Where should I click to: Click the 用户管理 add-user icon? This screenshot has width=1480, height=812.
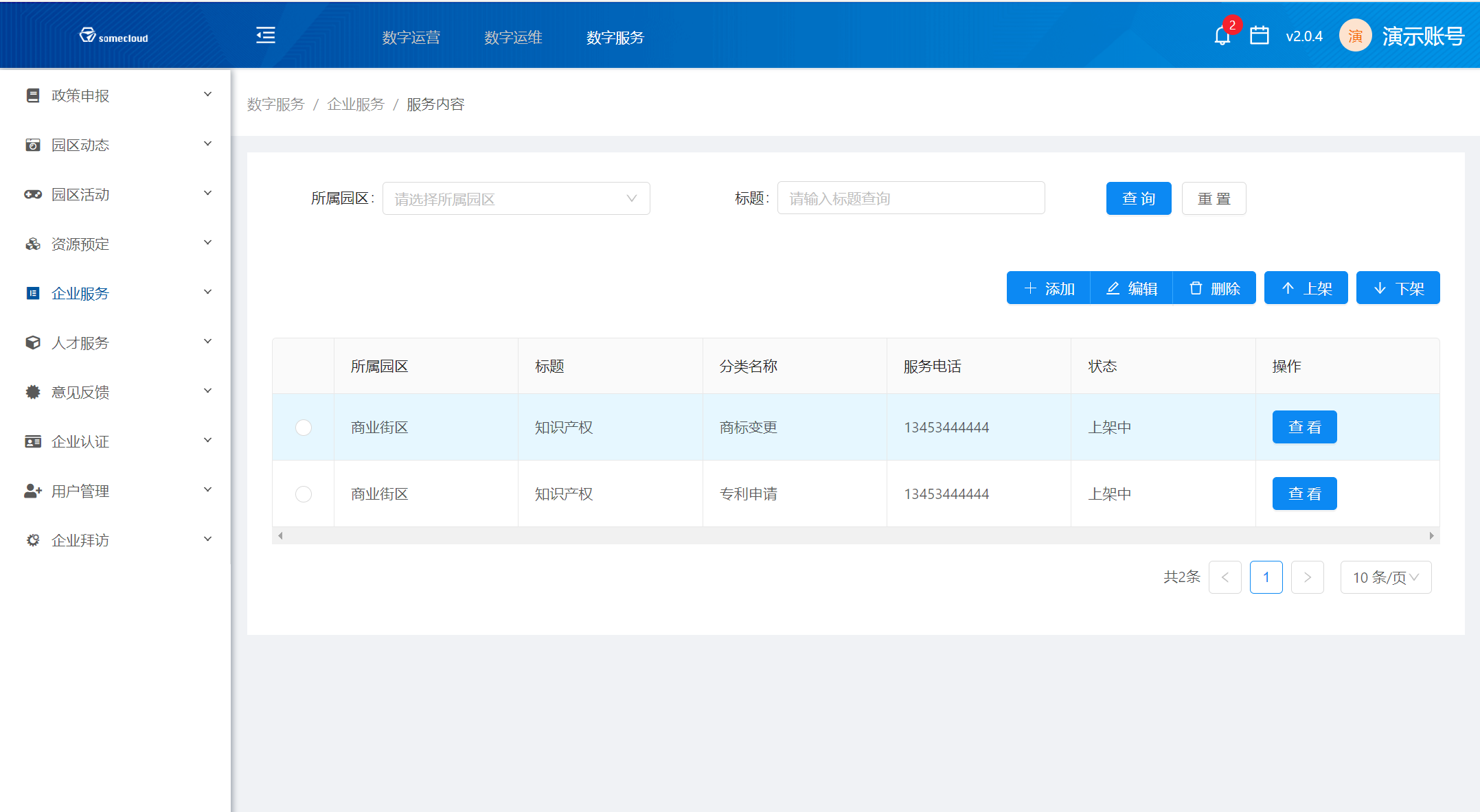[x=32, y=491]
